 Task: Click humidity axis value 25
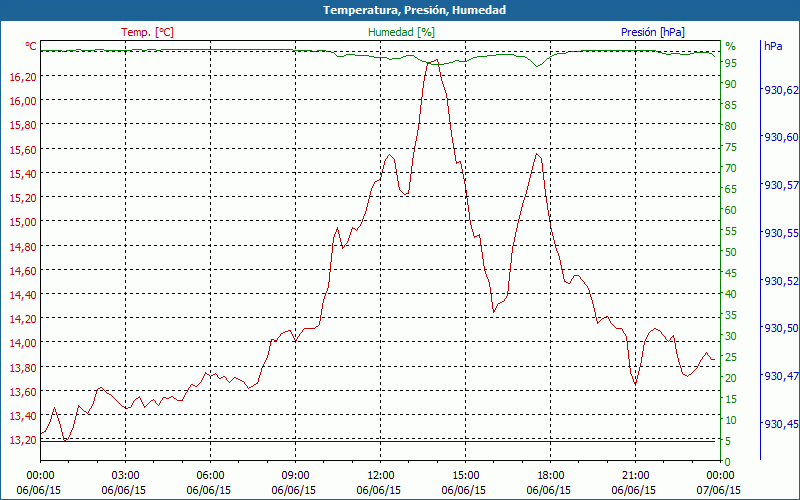pos(731,357)
